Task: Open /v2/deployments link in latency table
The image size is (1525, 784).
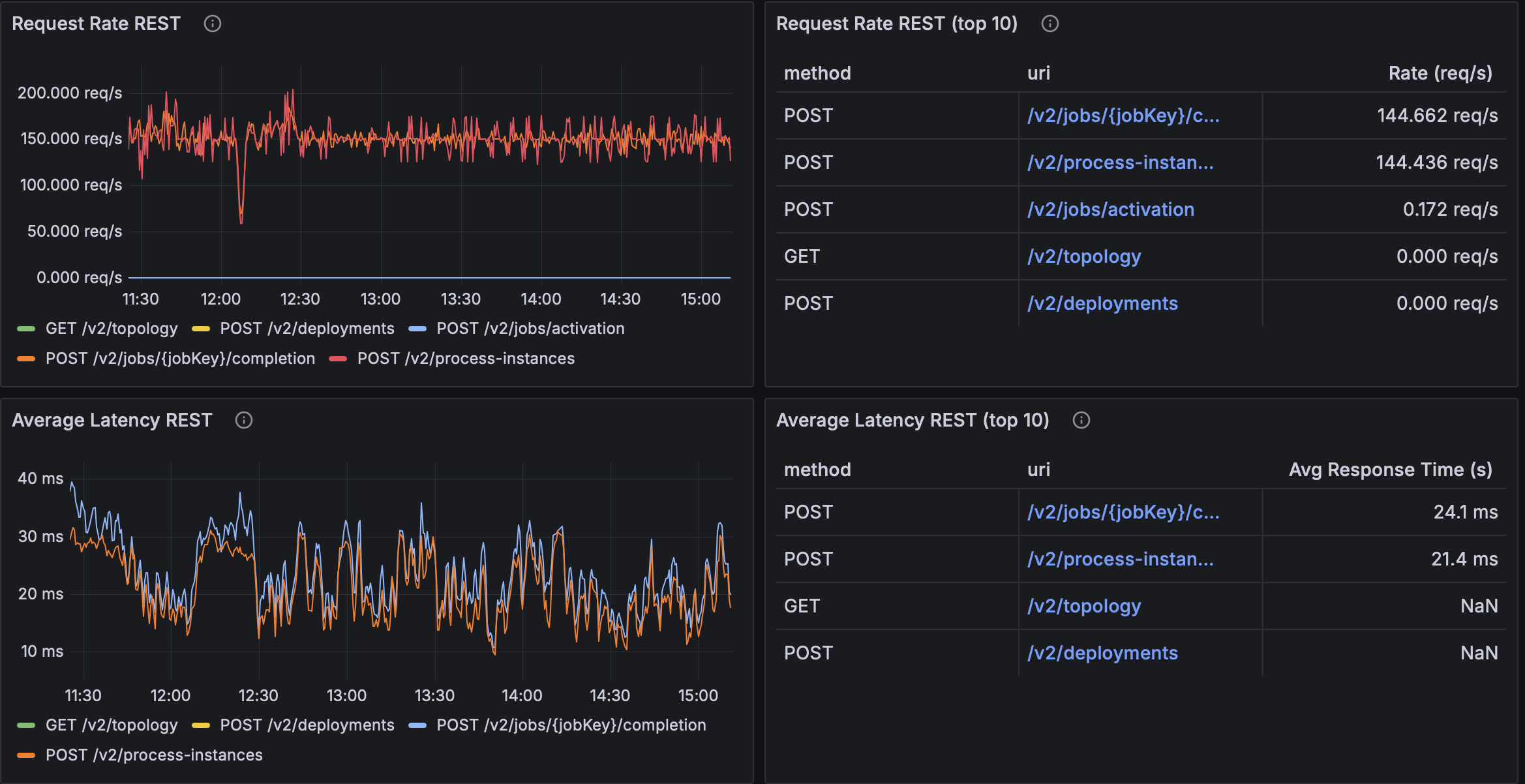Action: click(1102, 653)
